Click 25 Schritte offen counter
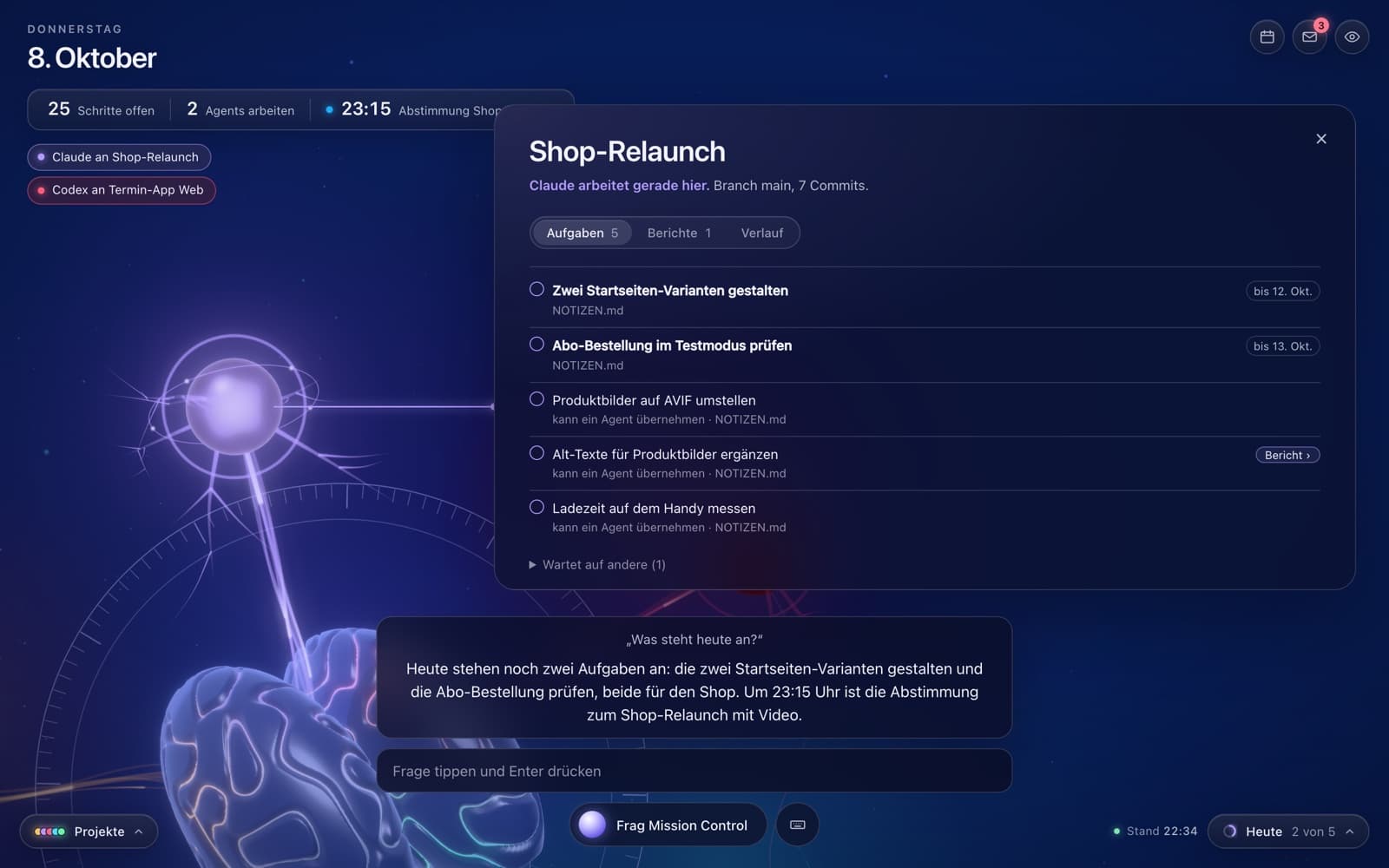 coord(101,109)
